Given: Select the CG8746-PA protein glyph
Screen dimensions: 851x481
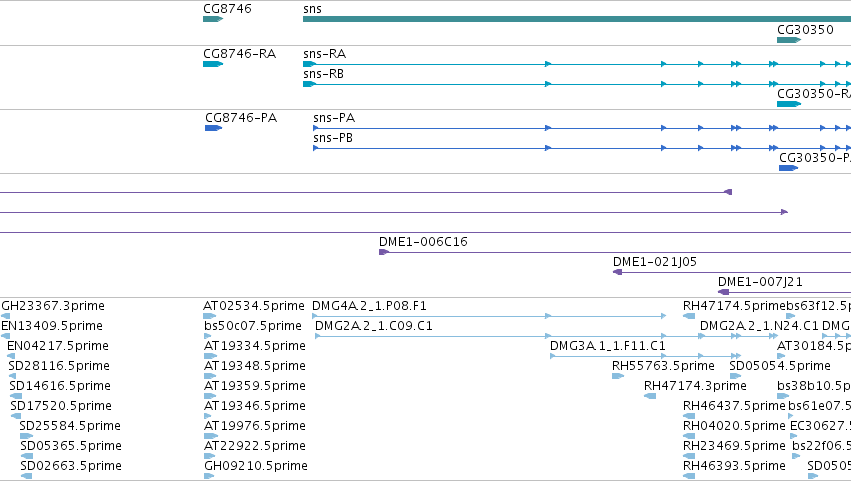Looking at the screenshot, I should (x=213, y=128).
